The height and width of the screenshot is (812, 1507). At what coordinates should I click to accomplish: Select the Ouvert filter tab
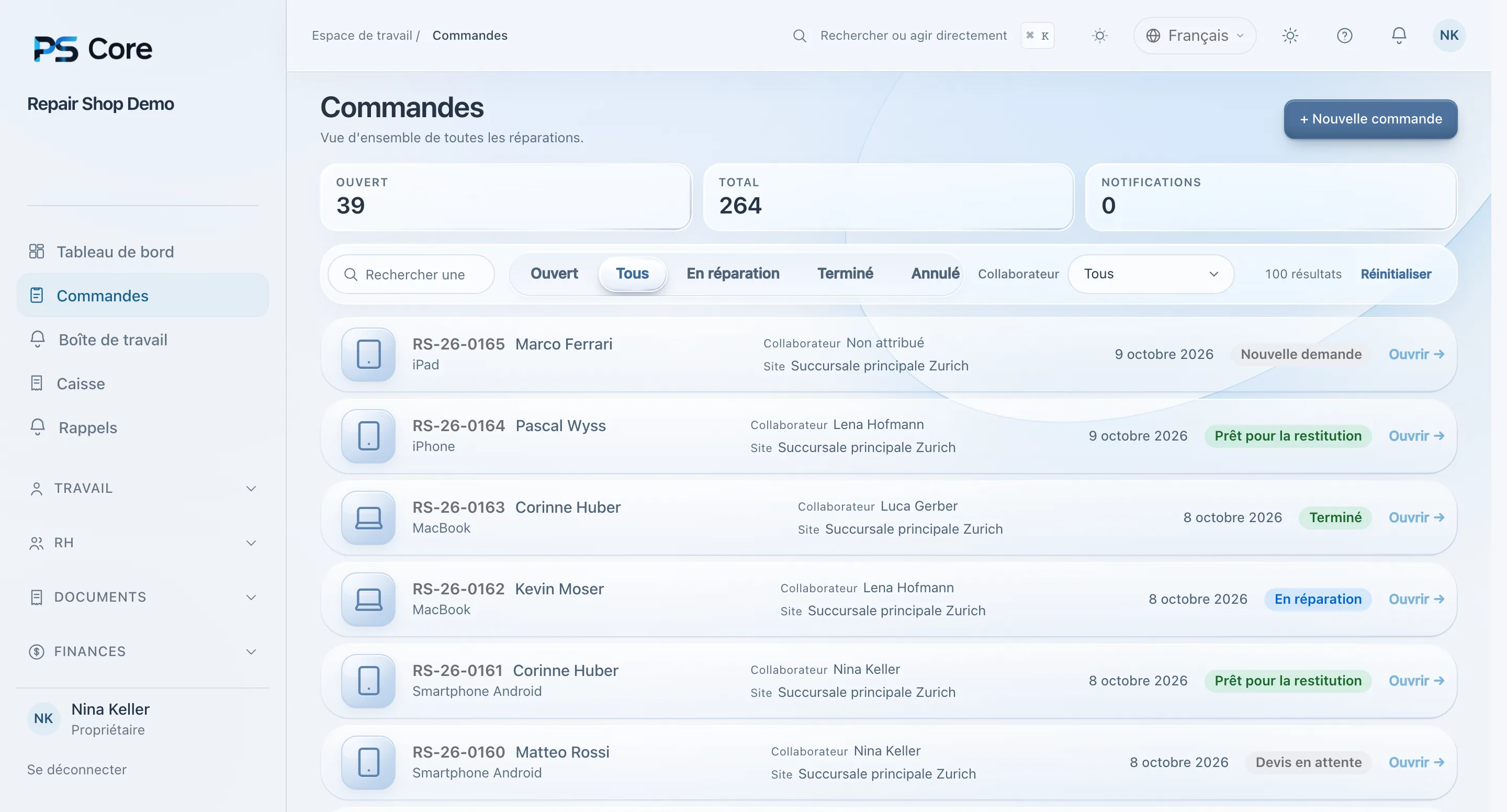(554, 273)
